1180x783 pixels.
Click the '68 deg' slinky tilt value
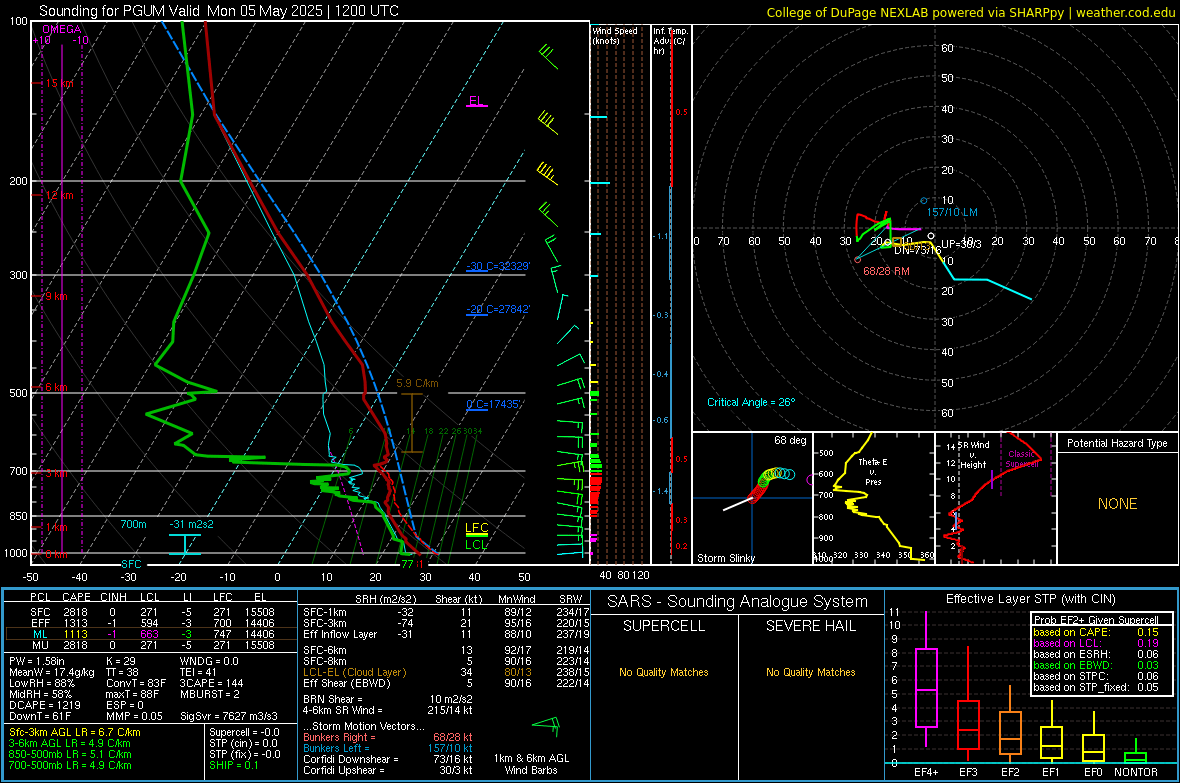click(790, 440)
